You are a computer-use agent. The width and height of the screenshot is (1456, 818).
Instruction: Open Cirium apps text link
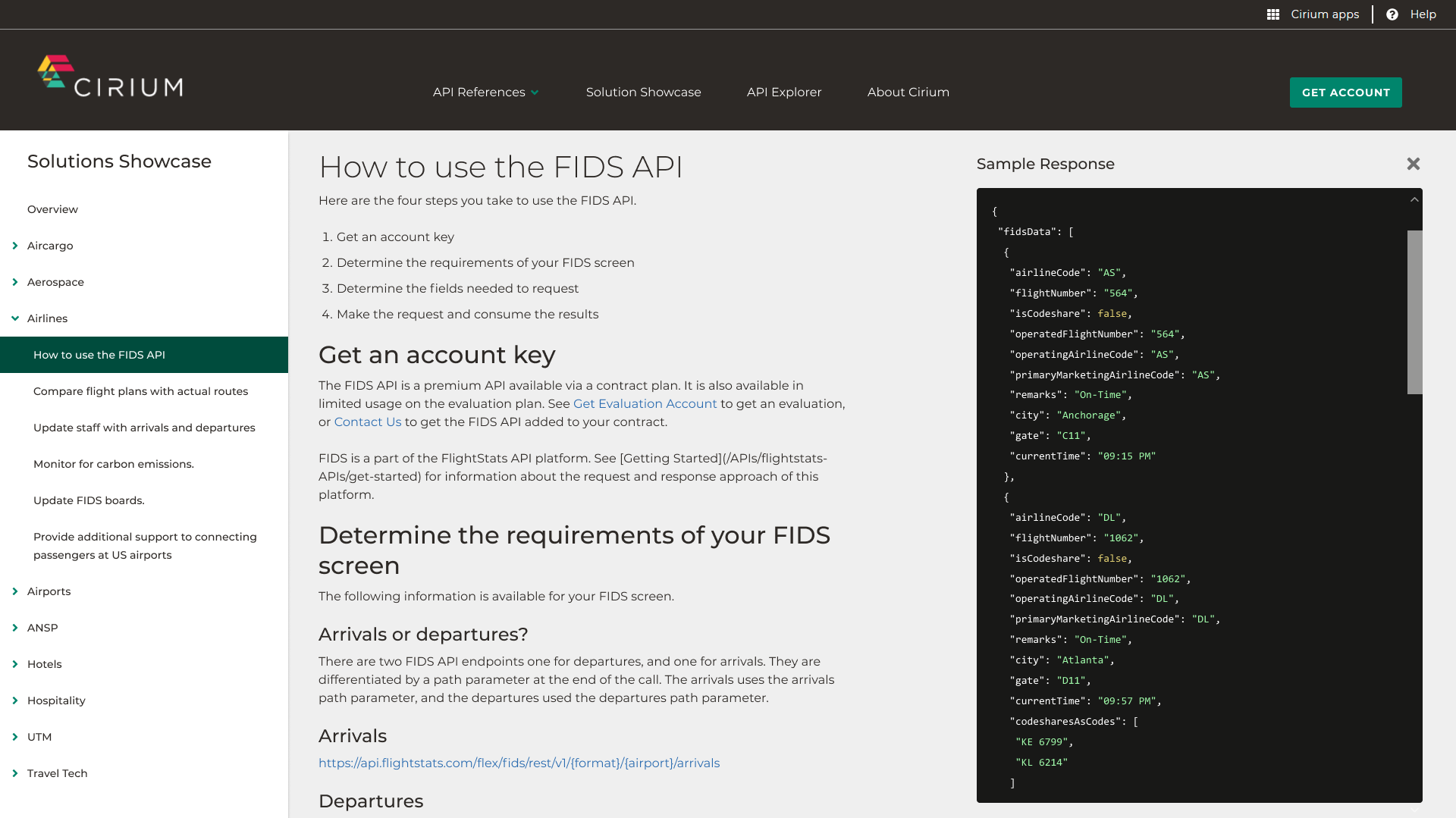[1325, 14]
